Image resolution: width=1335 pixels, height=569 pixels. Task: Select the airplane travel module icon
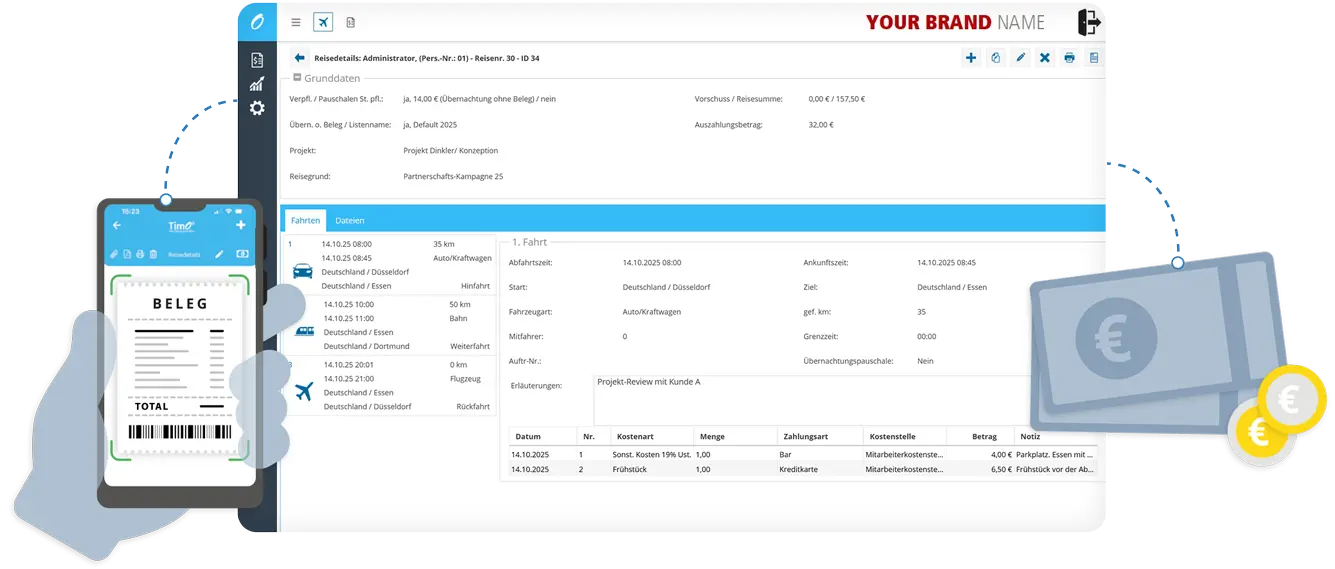click(323, 22)
